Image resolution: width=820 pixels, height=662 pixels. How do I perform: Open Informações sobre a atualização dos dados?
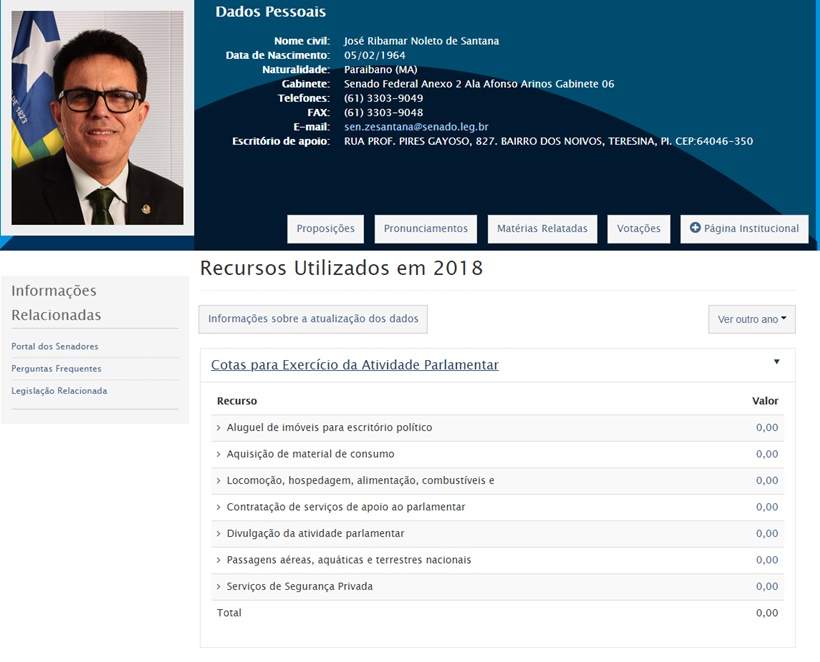(x=313, y=319)
